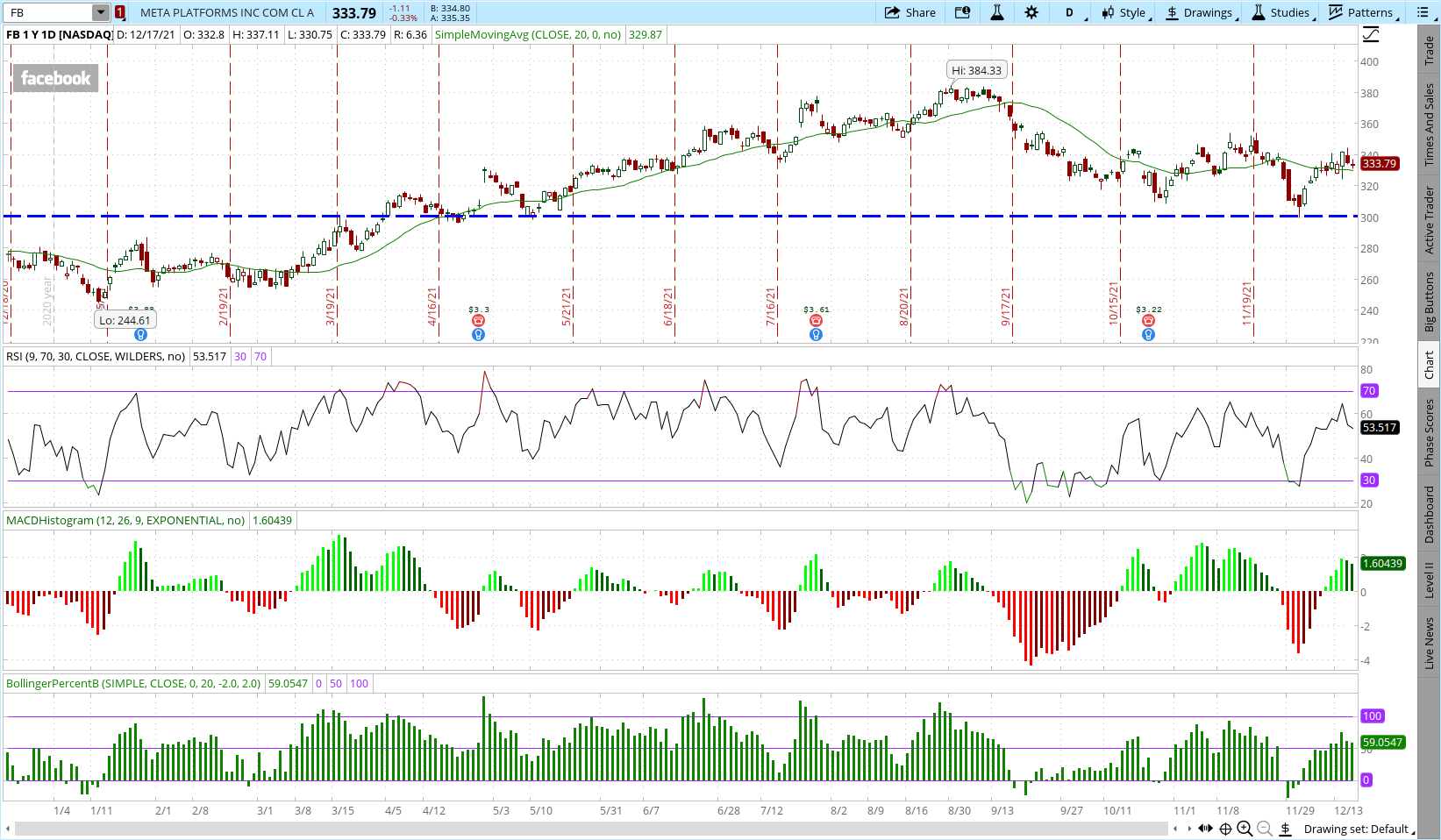Switch to Times And Sales side tab
Image resolution: width=1441 pixels, height=840 pixels.
pyautogui.click(x=1430, y=125)
